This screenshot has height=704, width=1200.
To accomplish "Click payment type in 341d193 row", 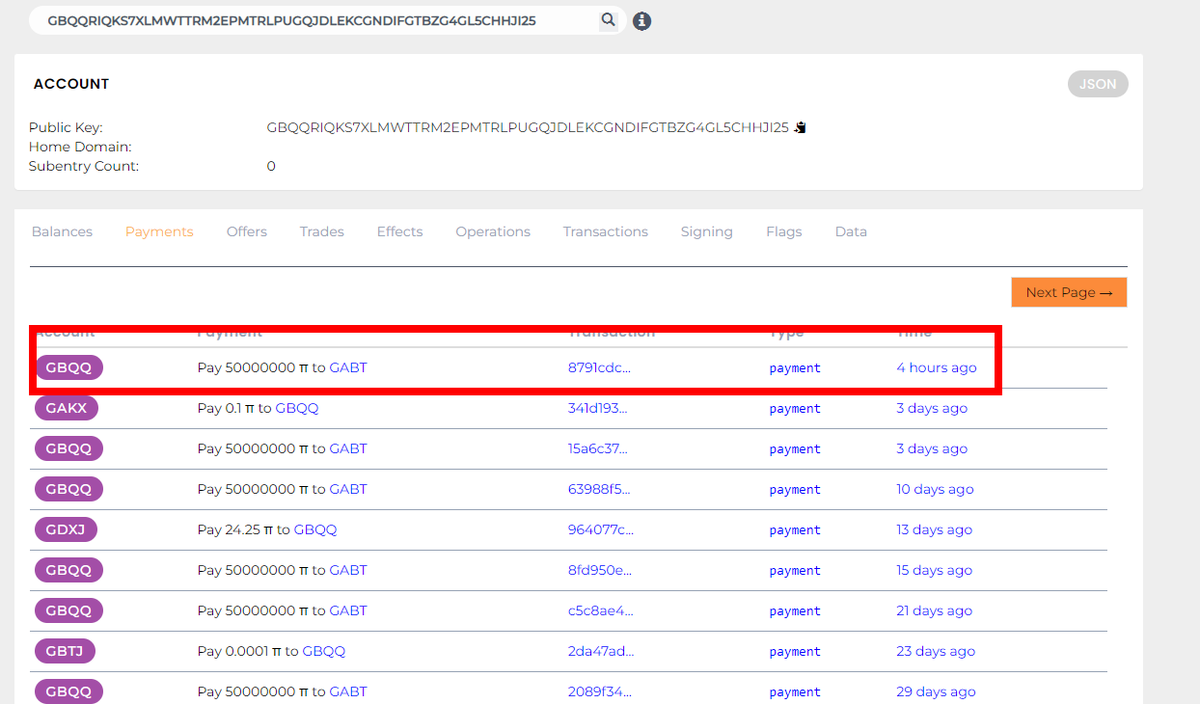I will tap(795, 408).
